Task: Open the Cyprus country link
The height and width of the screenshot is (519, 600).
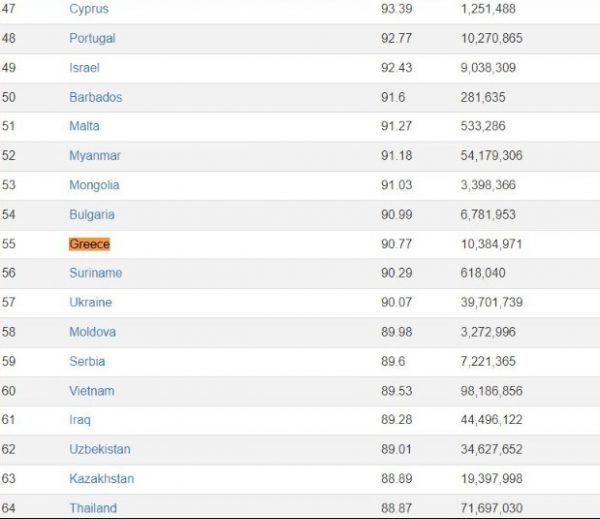Action: pos(89,9)
